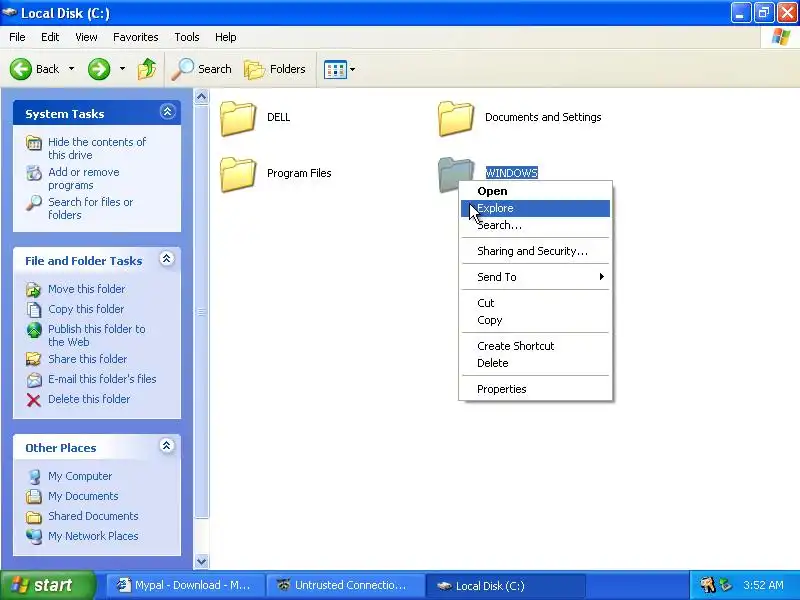The image size is (800, 600).
Task: Click Copy this folder link
Action: (x=86, y=309)
